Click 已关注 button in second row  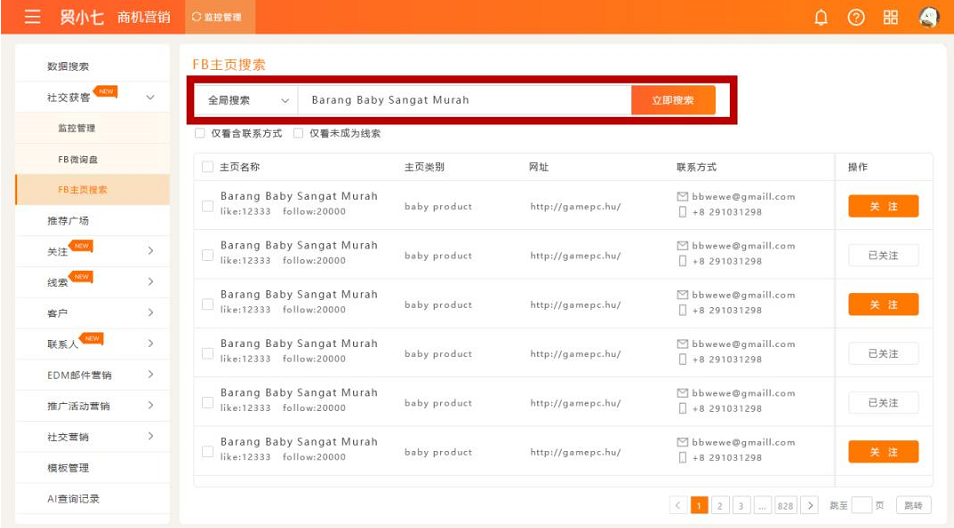click(883, 255)
